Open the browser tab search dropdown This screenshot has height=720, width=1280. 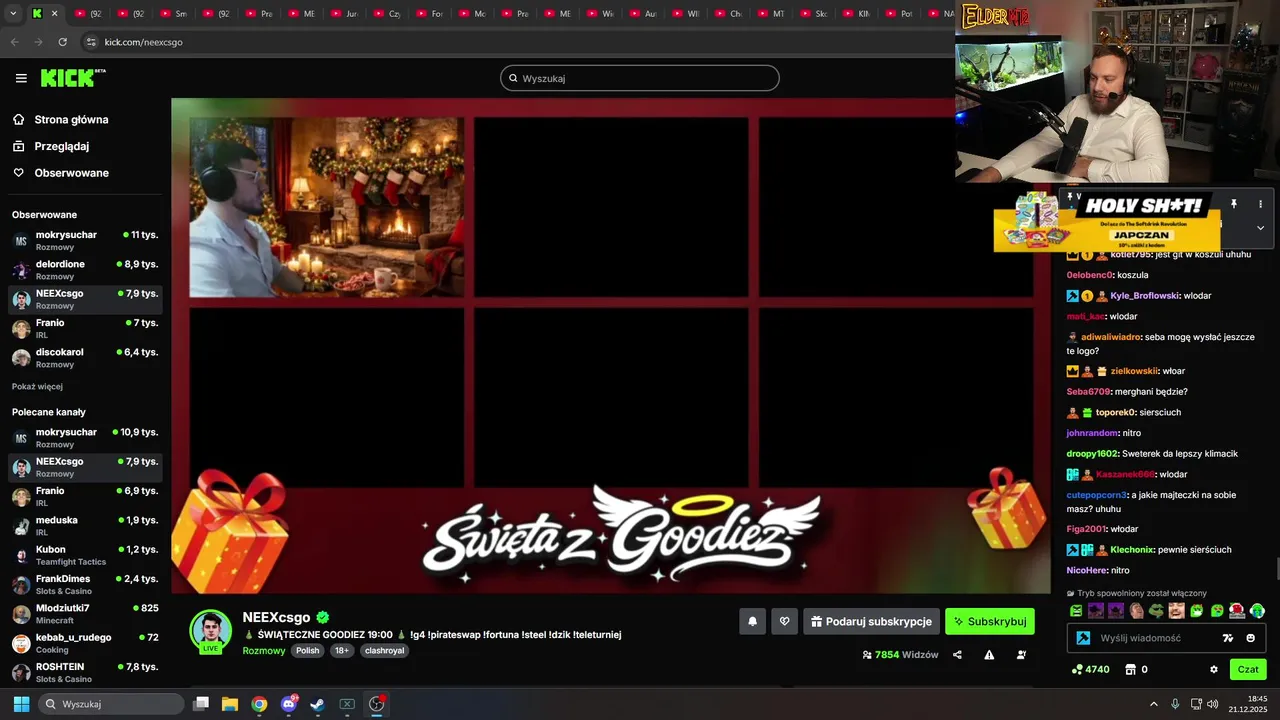point(11,14)
